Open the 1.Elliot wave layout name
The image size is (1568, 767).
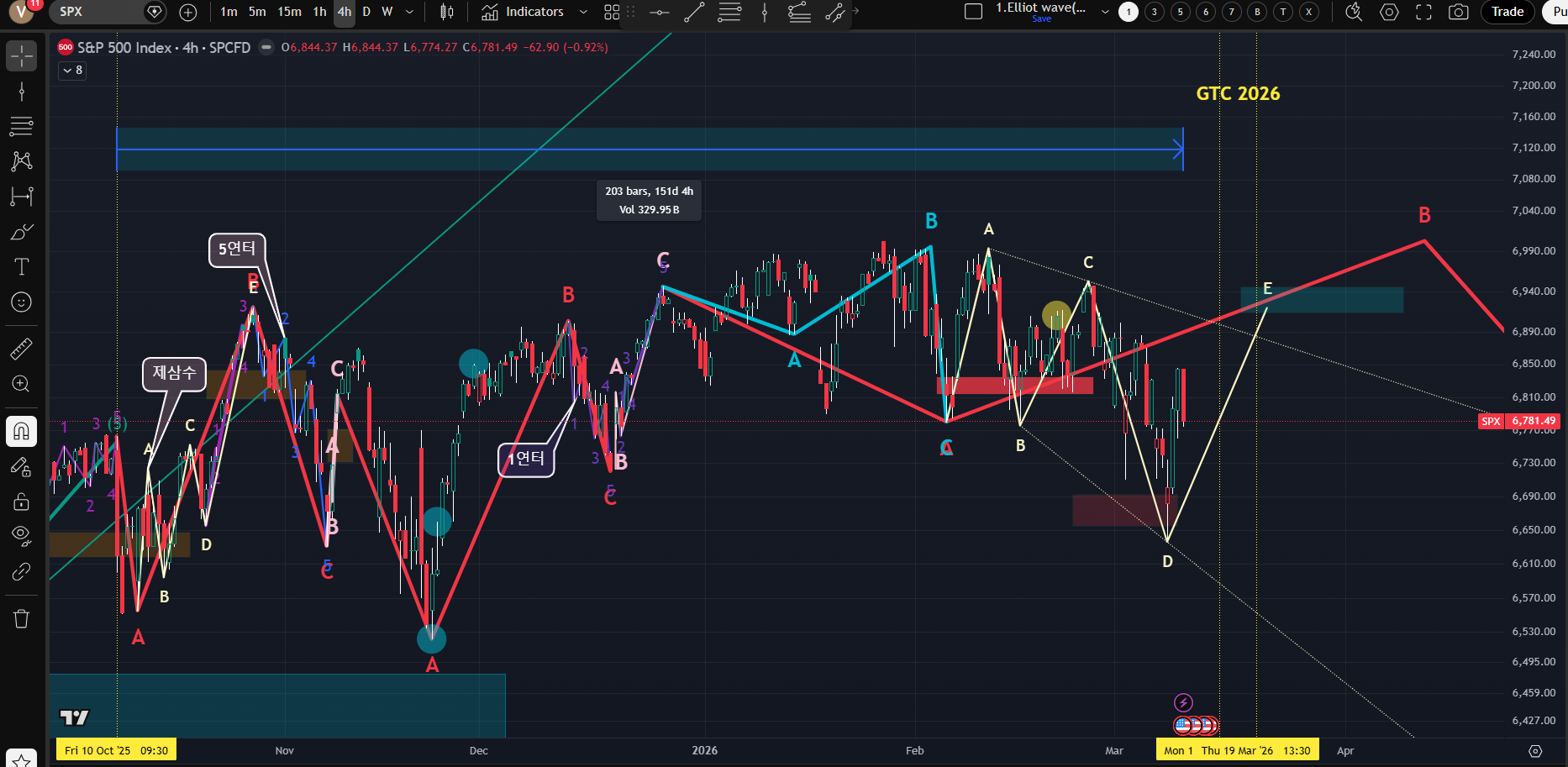[x=1040, y=8]
